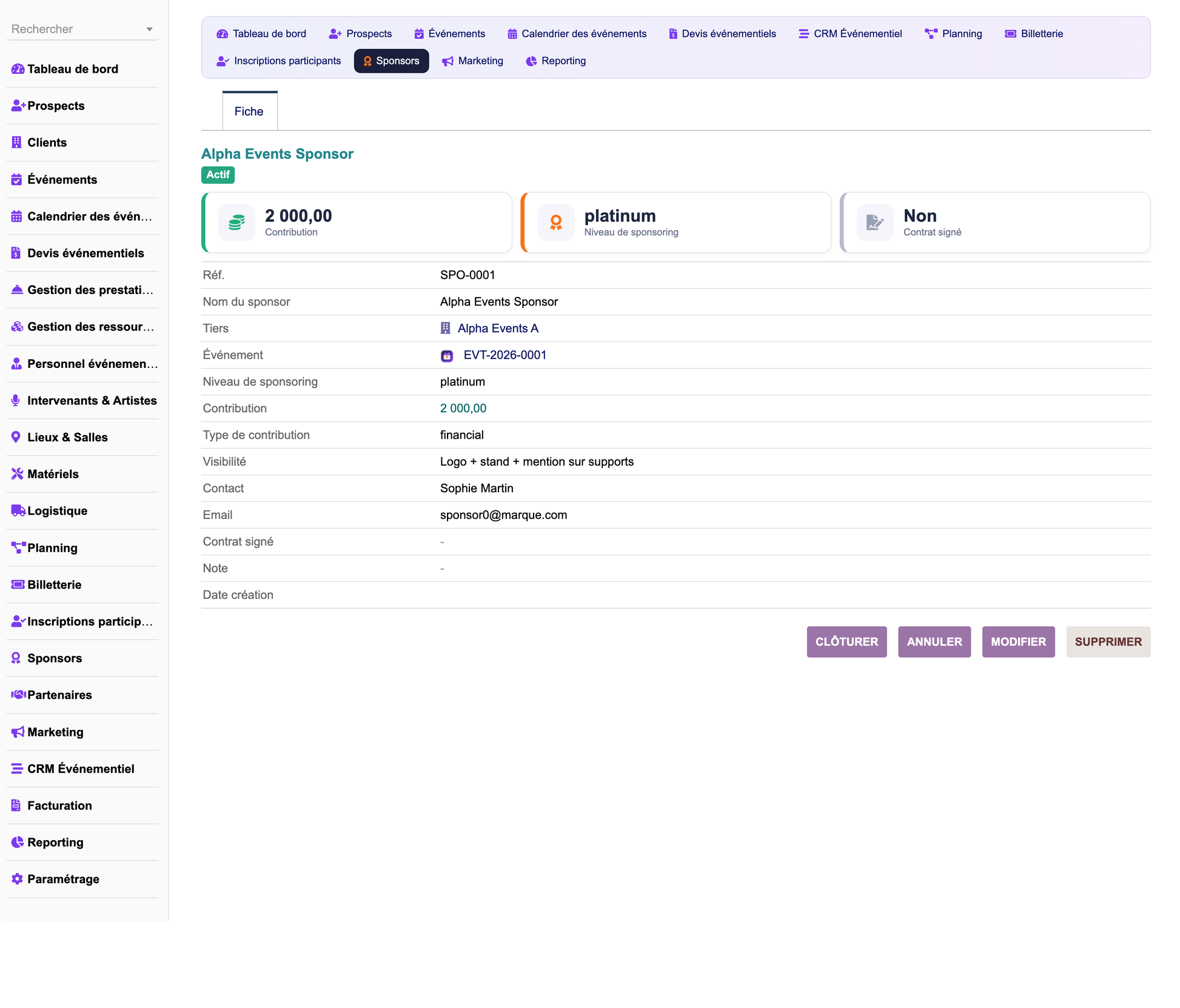This screenshot has height=1008, width=1180.
Task: Click the CLÔTURER button
Action: click(846, 641)
